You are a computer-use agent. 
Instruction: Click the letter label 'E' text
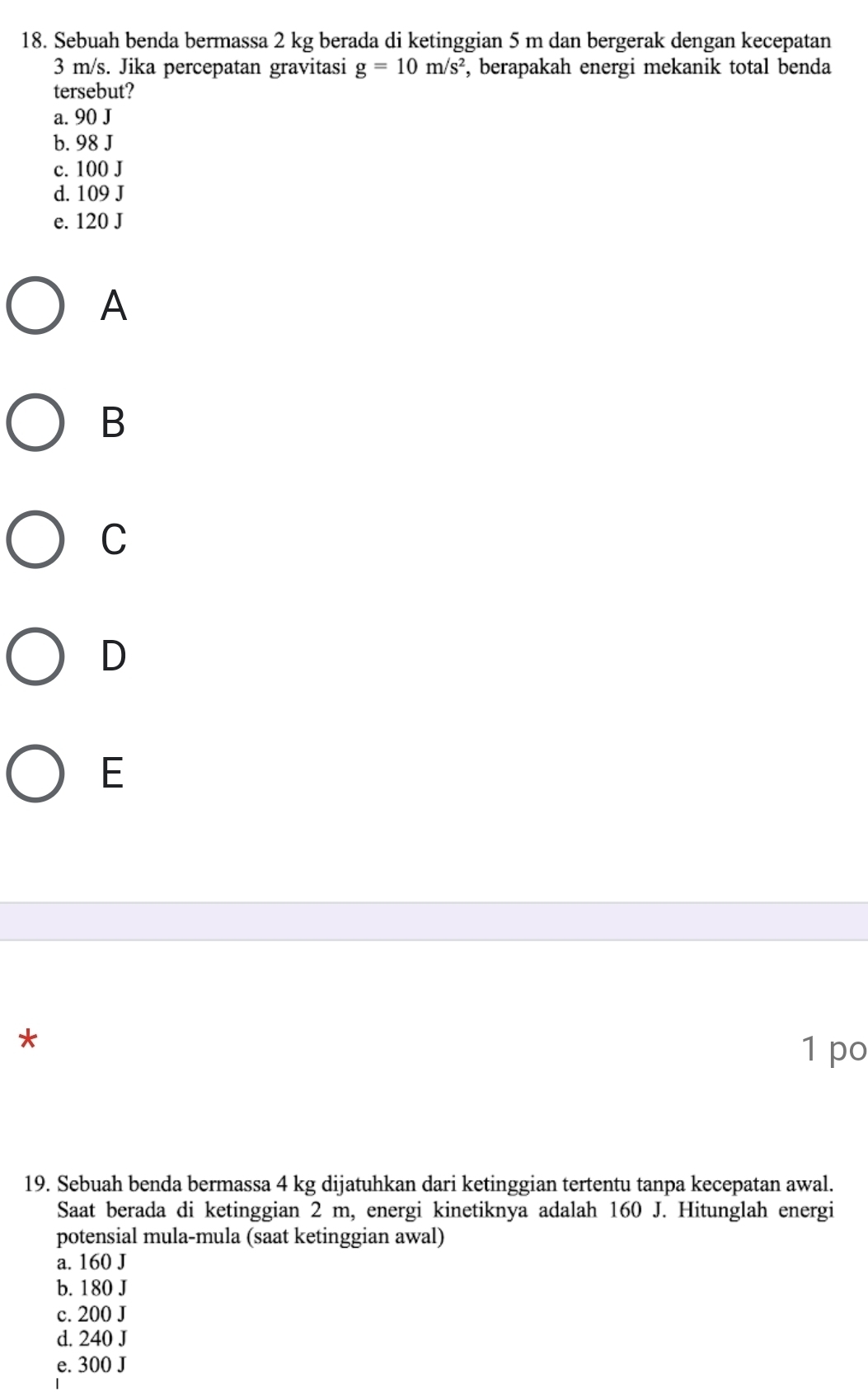click(113, 774)
